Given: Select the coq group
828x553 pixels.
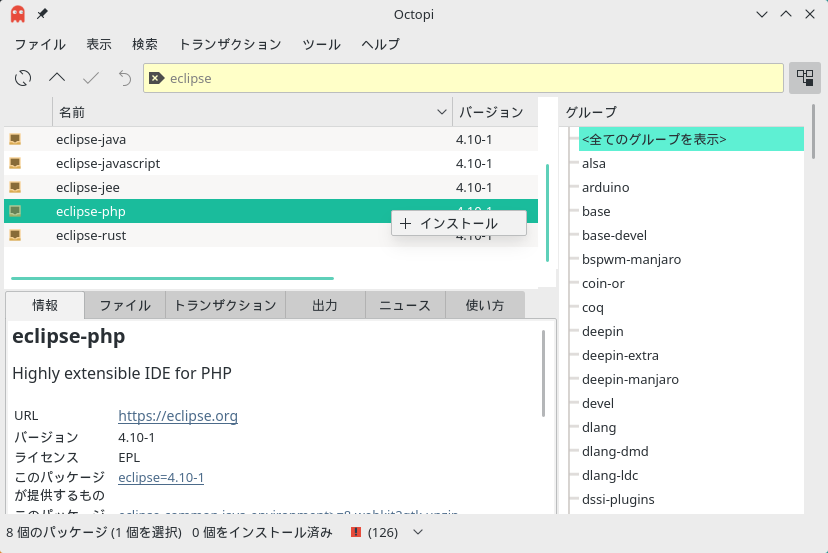Looking at the screenshot, I should 592,307.
